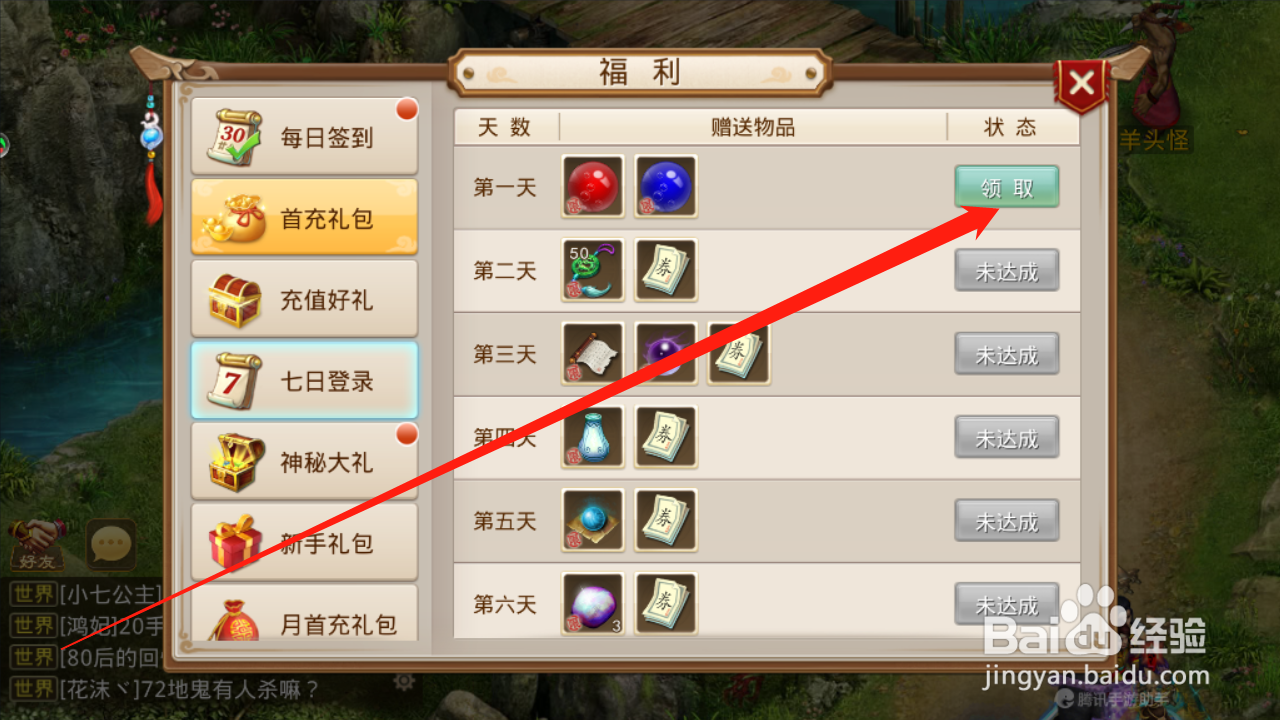Open the chat speech bubble icon
Viewport: 1280px width, 720px height.
coord(111,544)
